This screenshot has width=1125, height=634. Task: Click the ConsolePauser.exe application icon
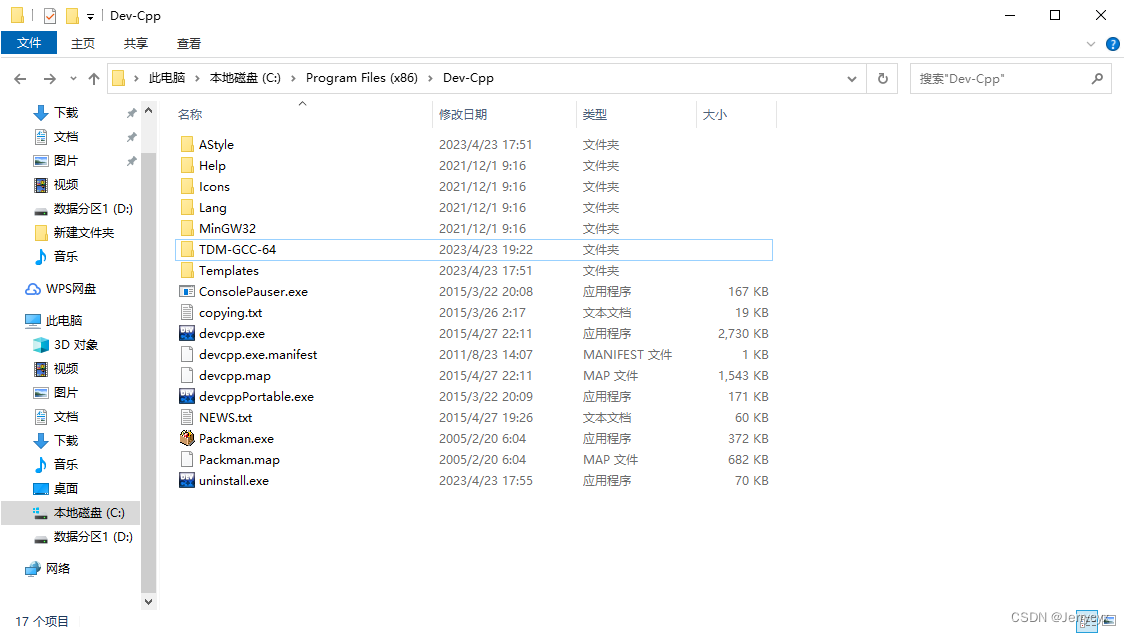187,292
